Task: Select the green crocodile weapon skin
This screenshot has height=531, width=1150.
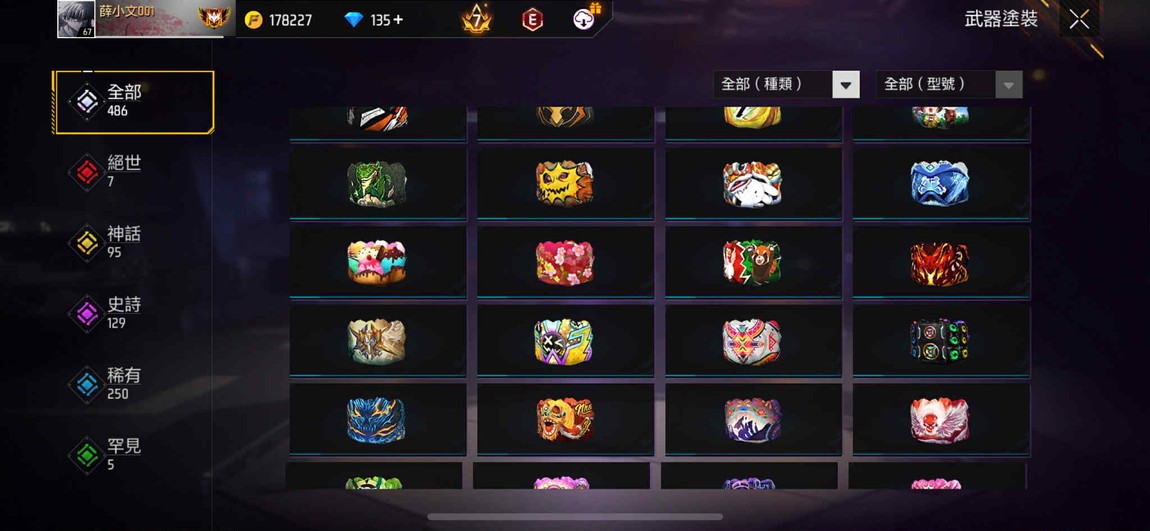Action: click(378, 183)
